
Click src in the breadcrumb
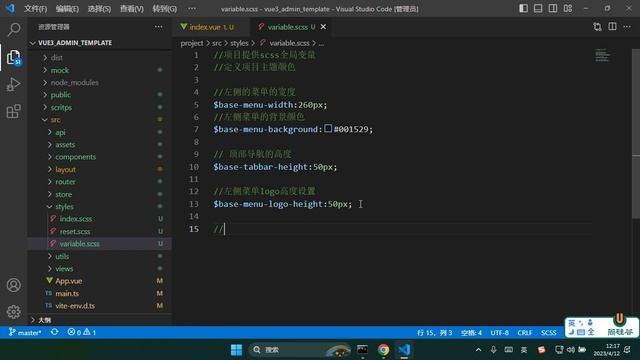[x=217, y=43]
